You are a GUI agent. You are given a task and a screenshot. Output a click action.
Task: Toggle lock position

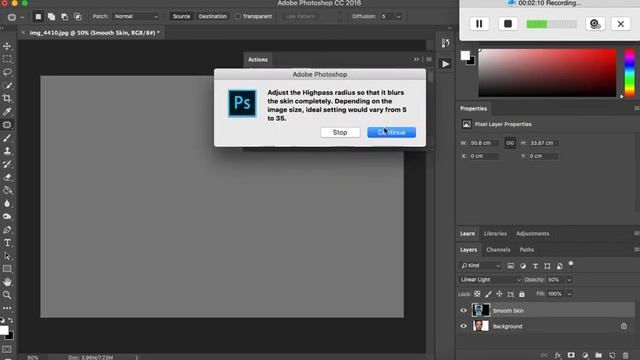pos(499,294)
